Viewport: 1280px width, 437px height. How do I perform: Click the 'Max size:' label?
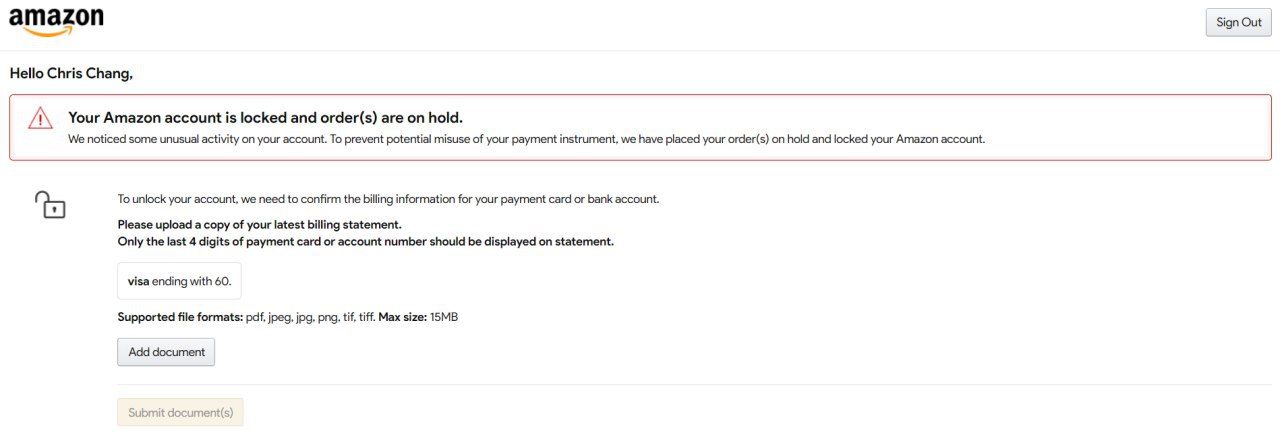pyautogui.click(x=402, y=317)
